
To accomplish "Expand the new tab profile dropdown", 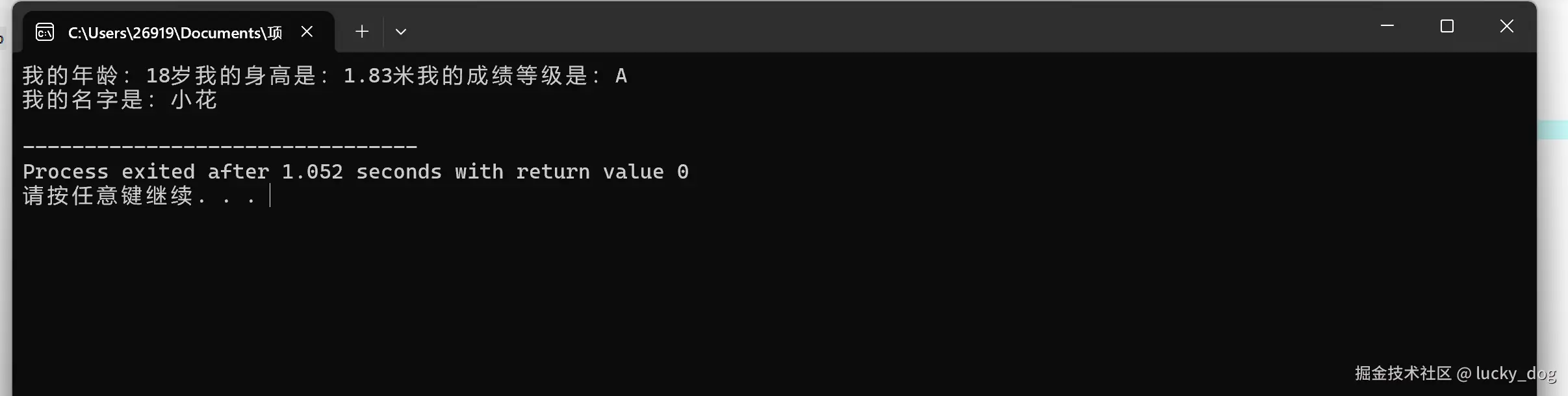I will click(401, 31).
